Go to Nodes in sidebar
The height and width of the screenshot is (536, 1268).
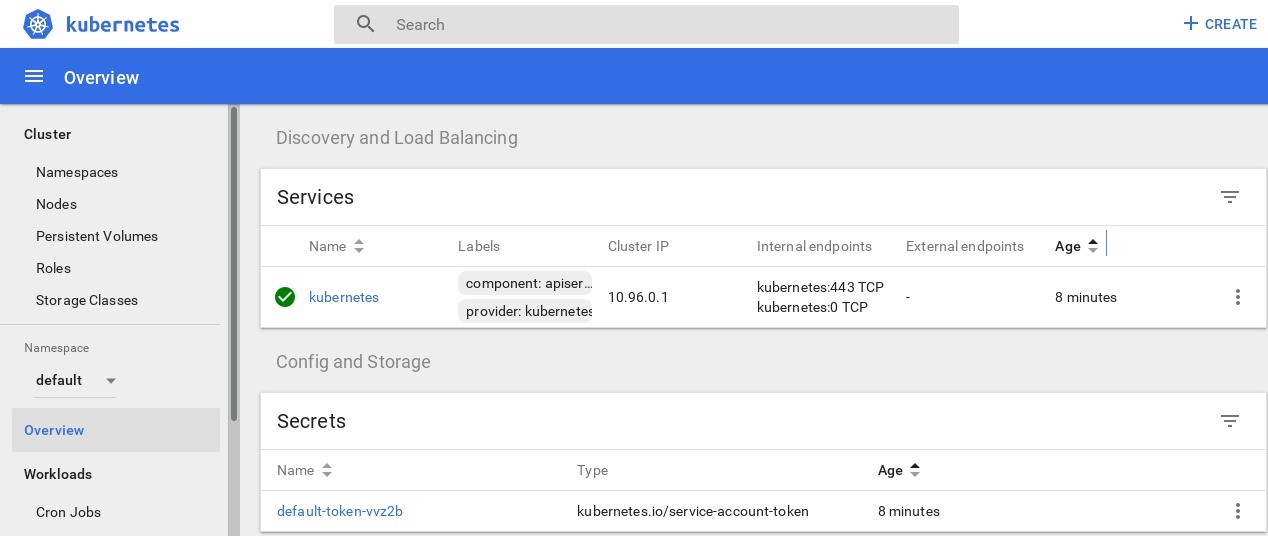[x=56, y=204]
